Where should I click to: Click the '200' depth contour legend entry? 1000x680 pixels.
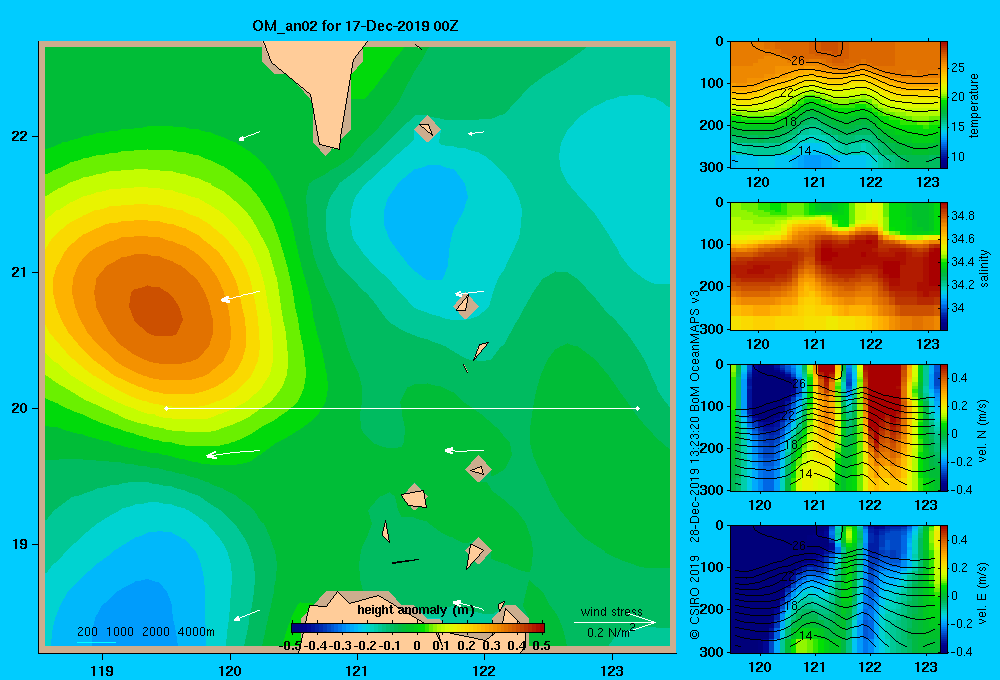click(87, 632)
